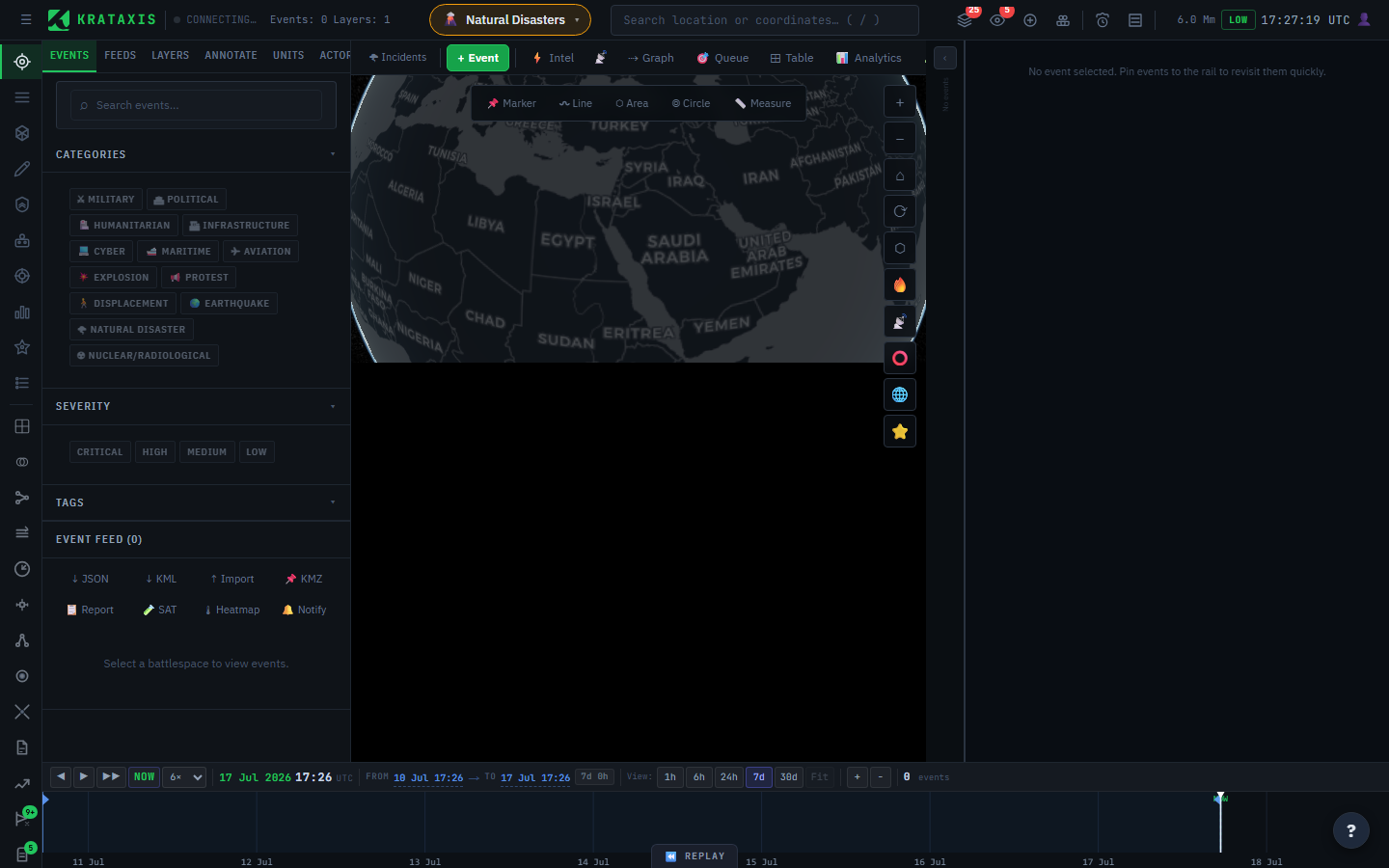Zoom in on the map
The image size is (1389, 868).
tap(900, 102)
